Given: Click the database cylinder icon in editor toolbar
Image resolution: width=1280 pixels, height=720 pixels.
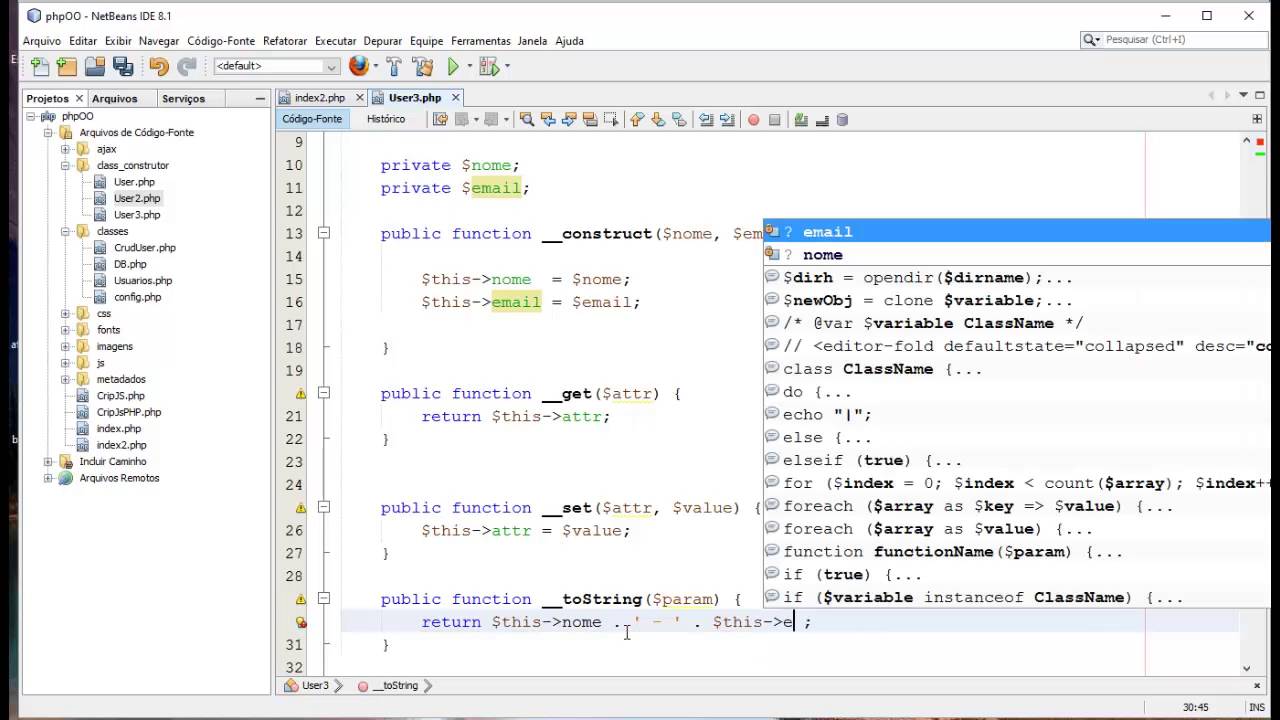Looking at the screenshot, I should pos(842,119).
